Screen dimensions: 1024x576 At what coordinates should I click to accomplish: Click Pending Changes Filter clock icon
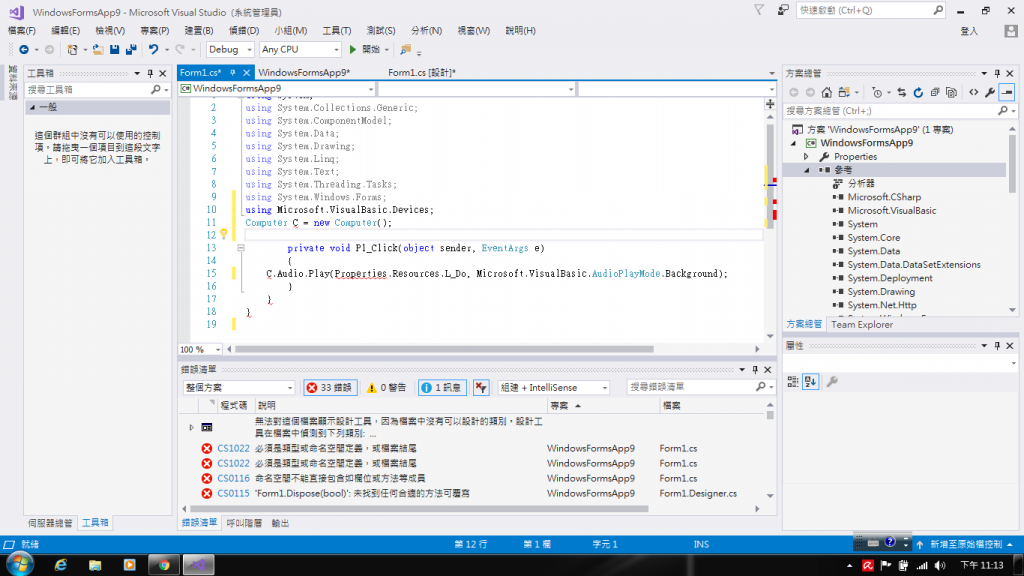(877, 93)
